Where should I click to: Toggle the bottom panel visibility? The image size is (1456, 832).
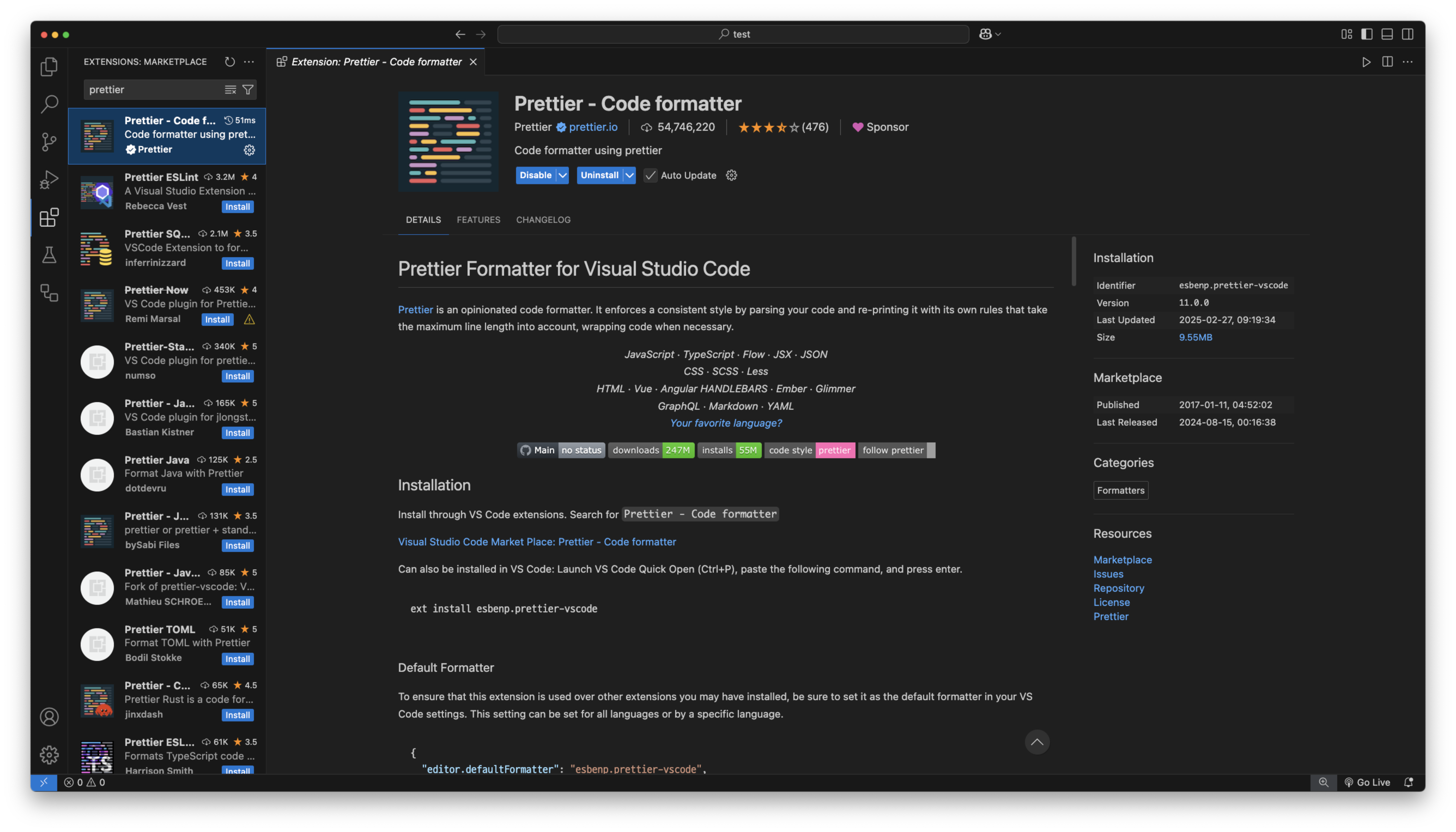(x=1387, y=34)
